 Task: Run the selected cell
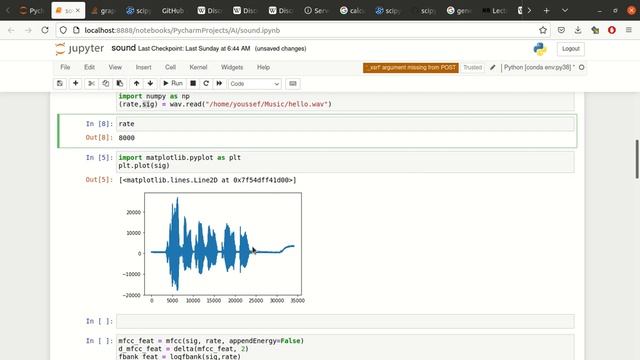(x=173, y=84)
